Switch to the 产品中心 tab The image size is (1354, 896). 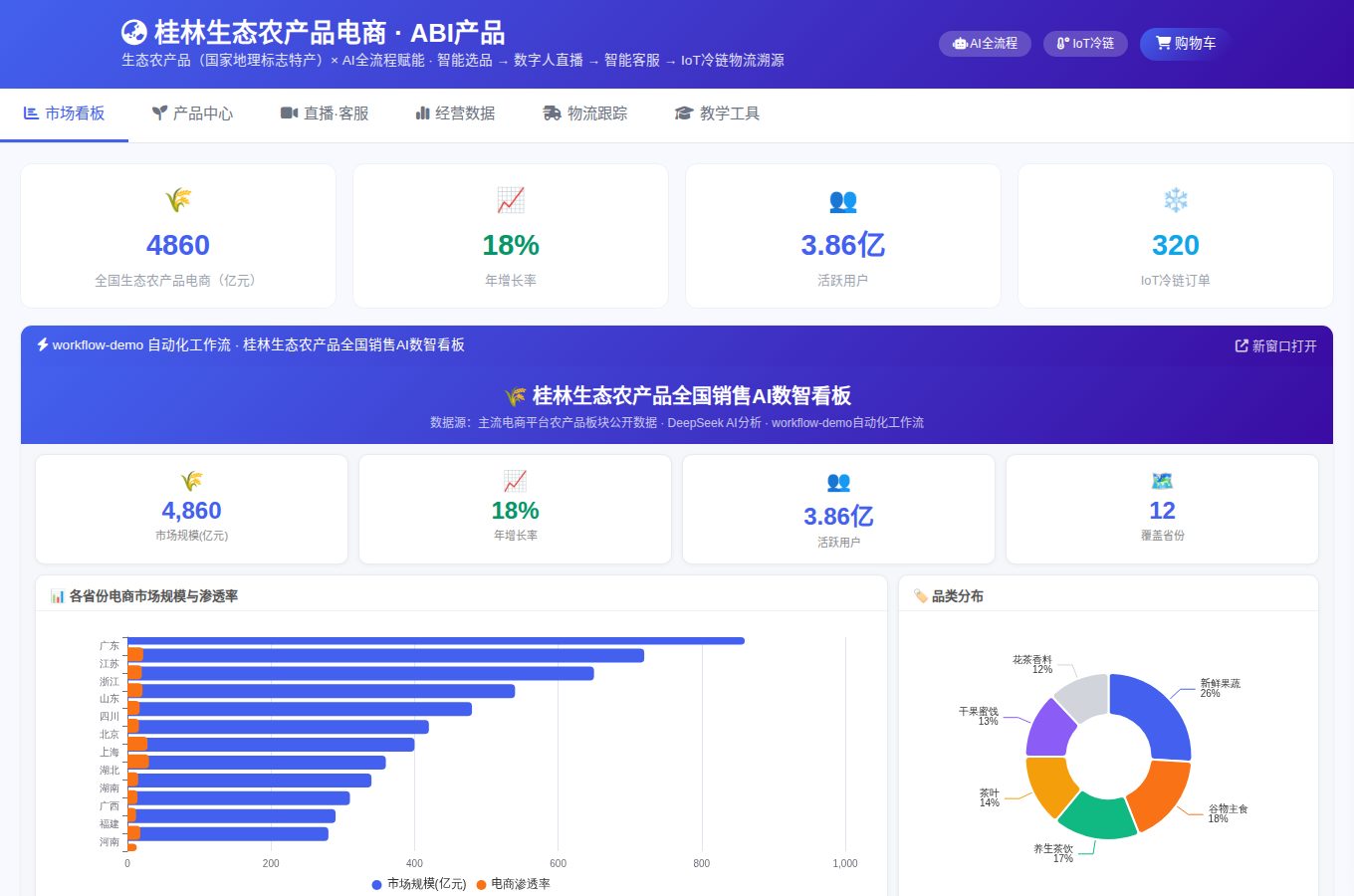[x=192, y=113]
